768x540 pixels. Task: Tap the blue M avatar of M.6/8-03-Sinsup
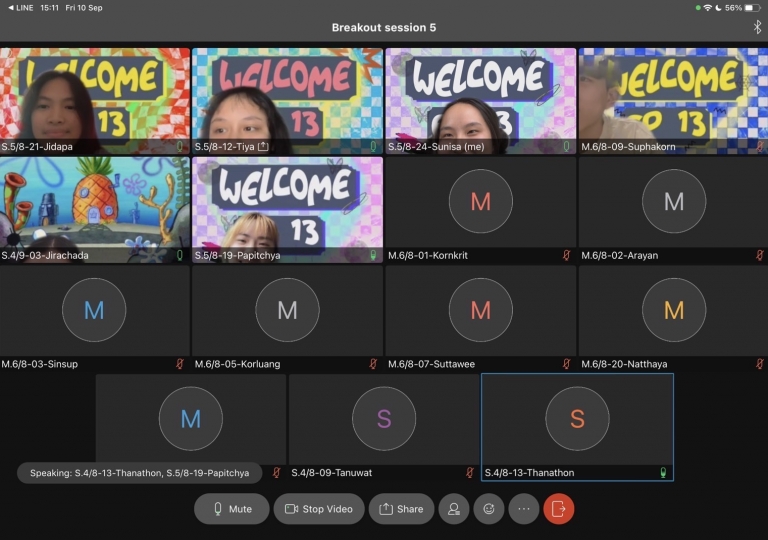click(94, 310)
